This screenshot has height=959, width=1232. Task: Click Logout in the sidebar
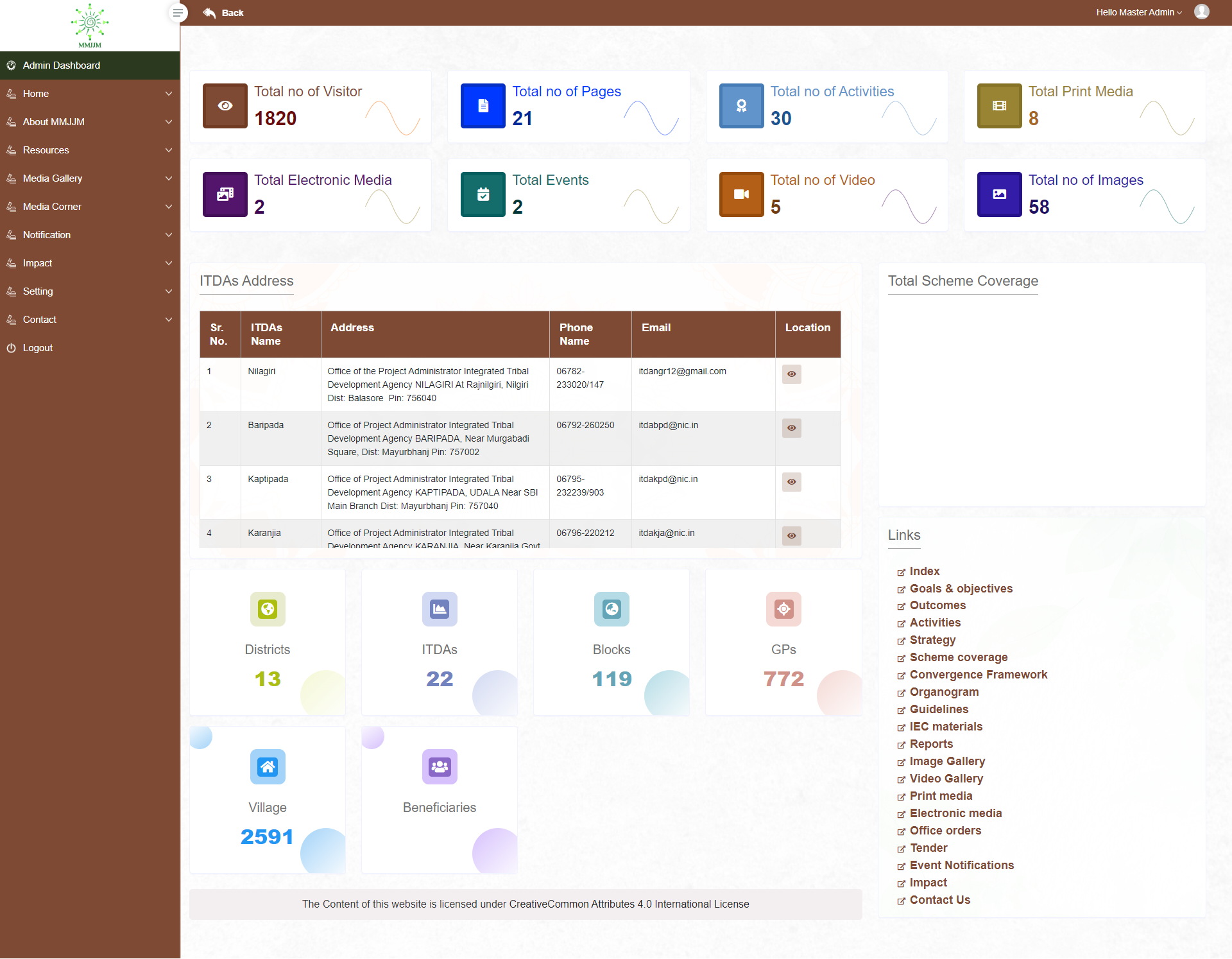pos(37,348)
